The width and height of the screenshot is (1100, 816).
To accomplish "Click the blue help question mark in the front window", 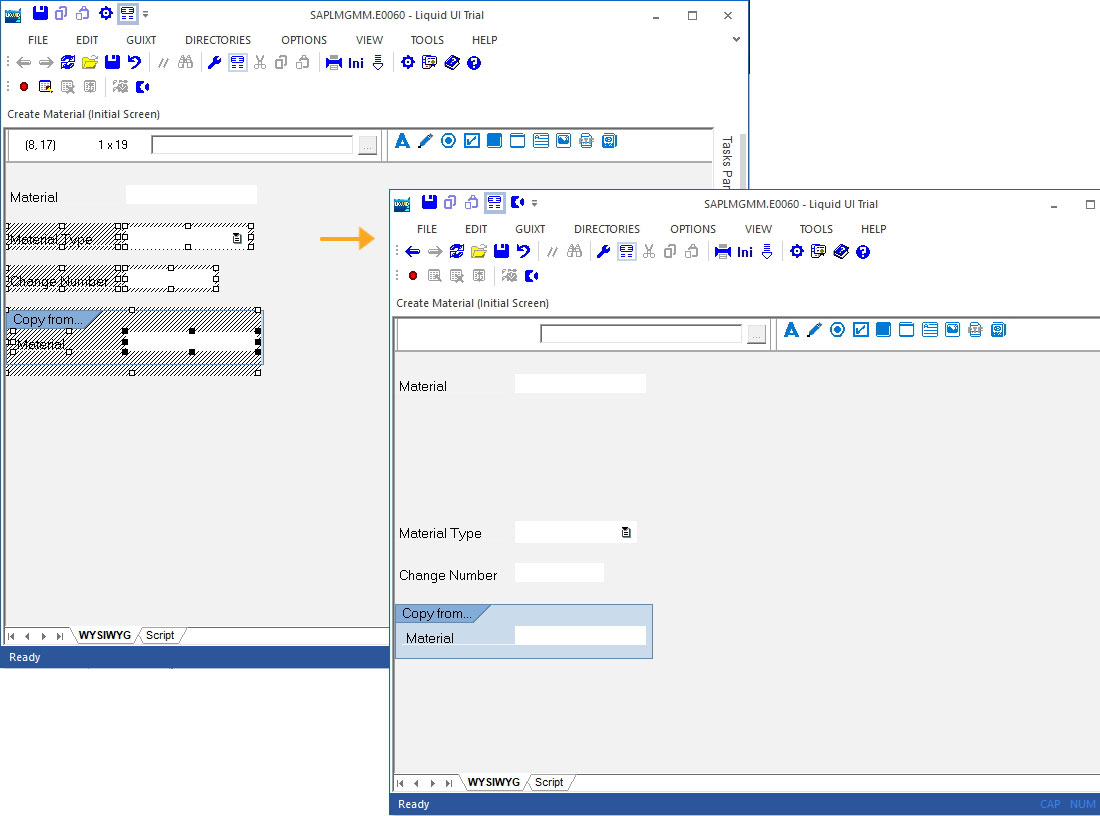I will click(x=863, y=252).
